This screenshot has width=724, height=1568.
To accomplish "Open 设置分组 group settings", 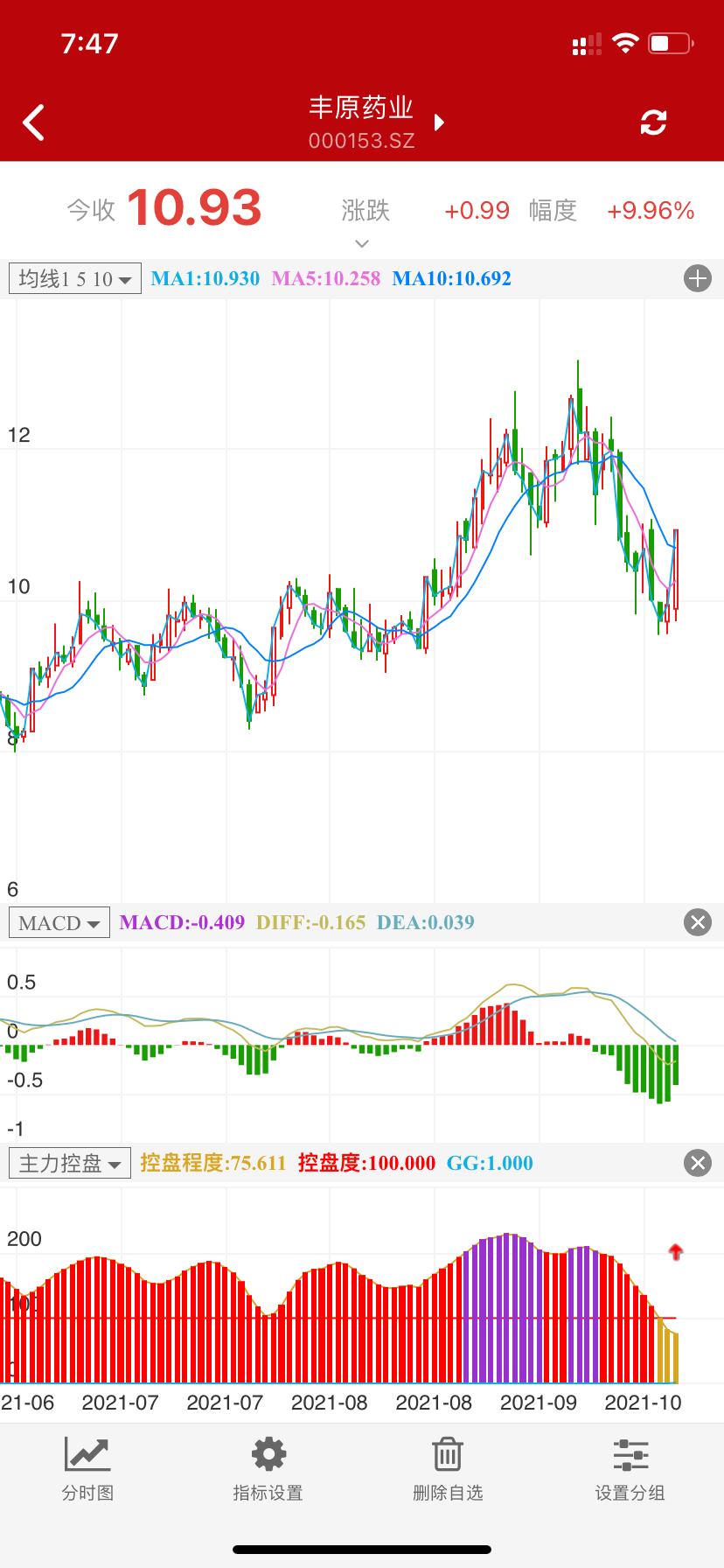I will pyautogui.click(x=630, y=1469).
